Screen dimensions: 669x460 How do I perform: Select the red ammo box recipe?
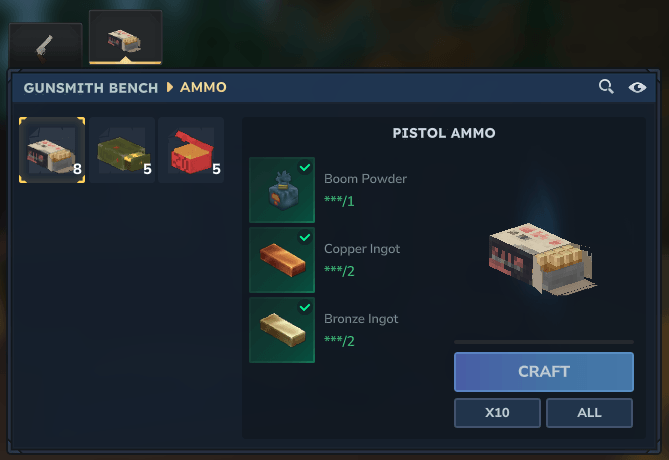click(x=191, y=150)
